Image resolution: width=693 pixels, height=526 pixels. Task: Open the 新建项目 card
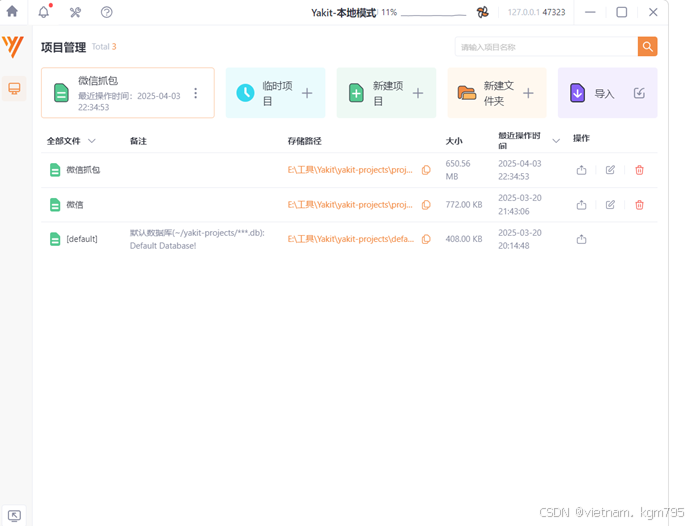pos(386,93)
